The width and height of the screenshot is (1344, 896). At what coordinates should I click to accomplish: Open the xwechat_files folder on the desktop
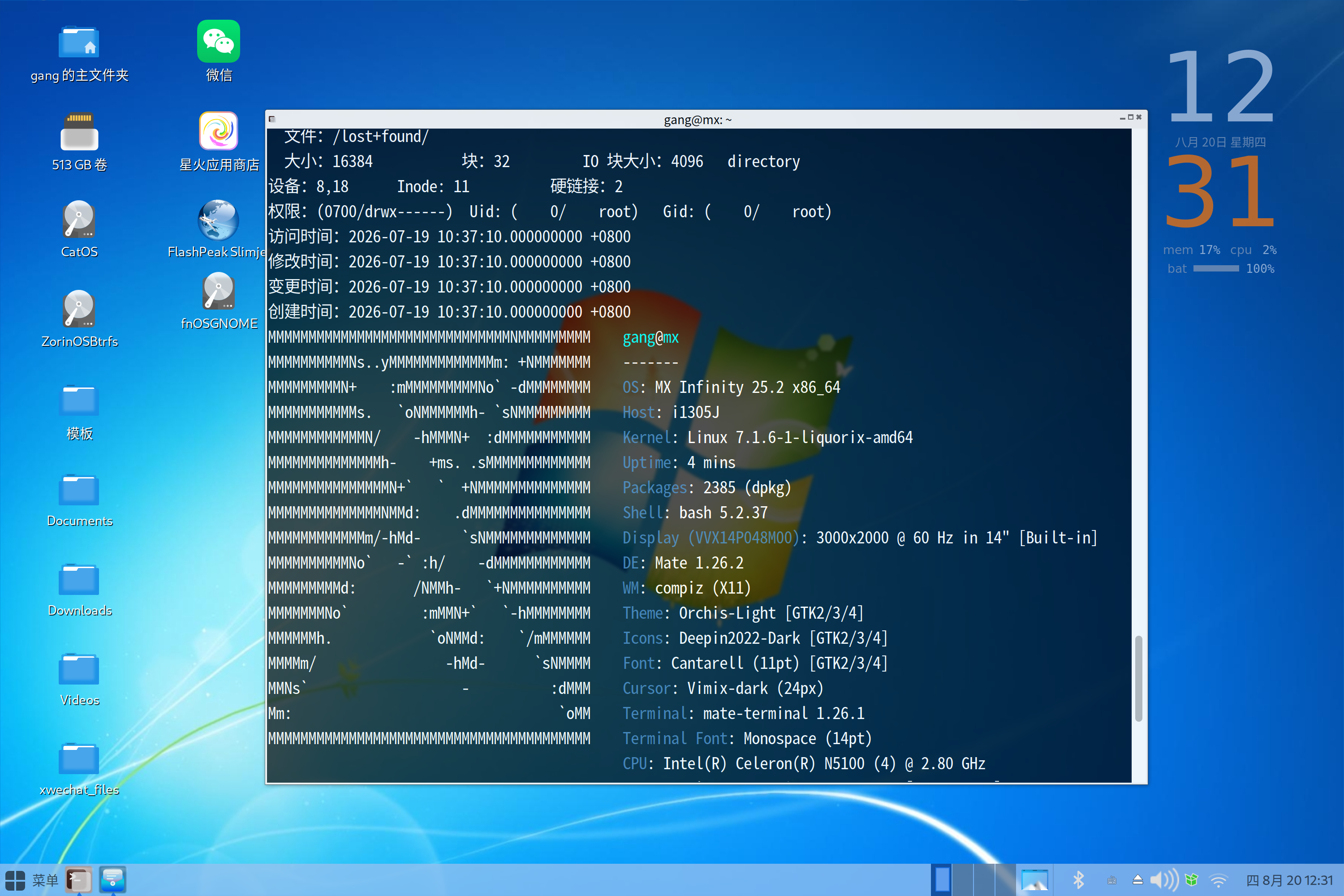click(79, 759)
